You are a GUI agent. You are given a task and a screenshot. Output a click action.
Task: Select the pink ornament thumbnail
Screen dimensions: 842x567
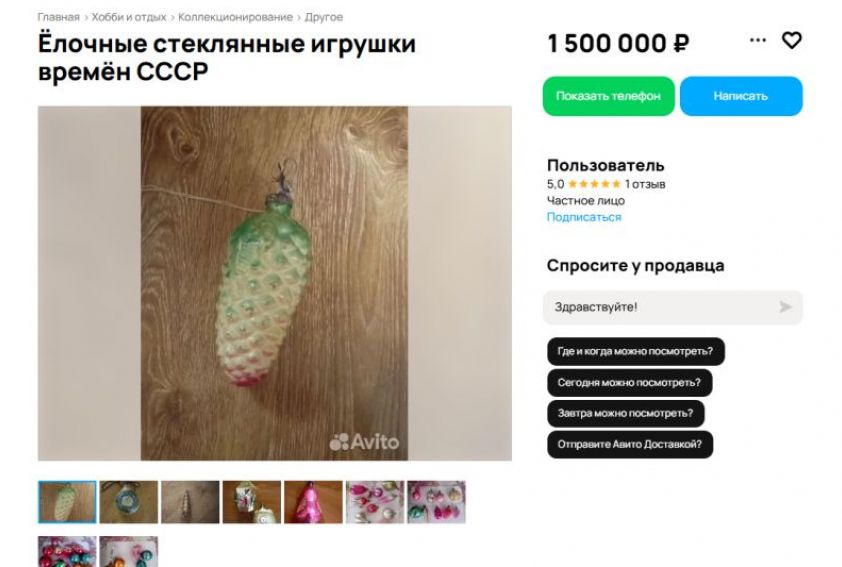point(313,502)
